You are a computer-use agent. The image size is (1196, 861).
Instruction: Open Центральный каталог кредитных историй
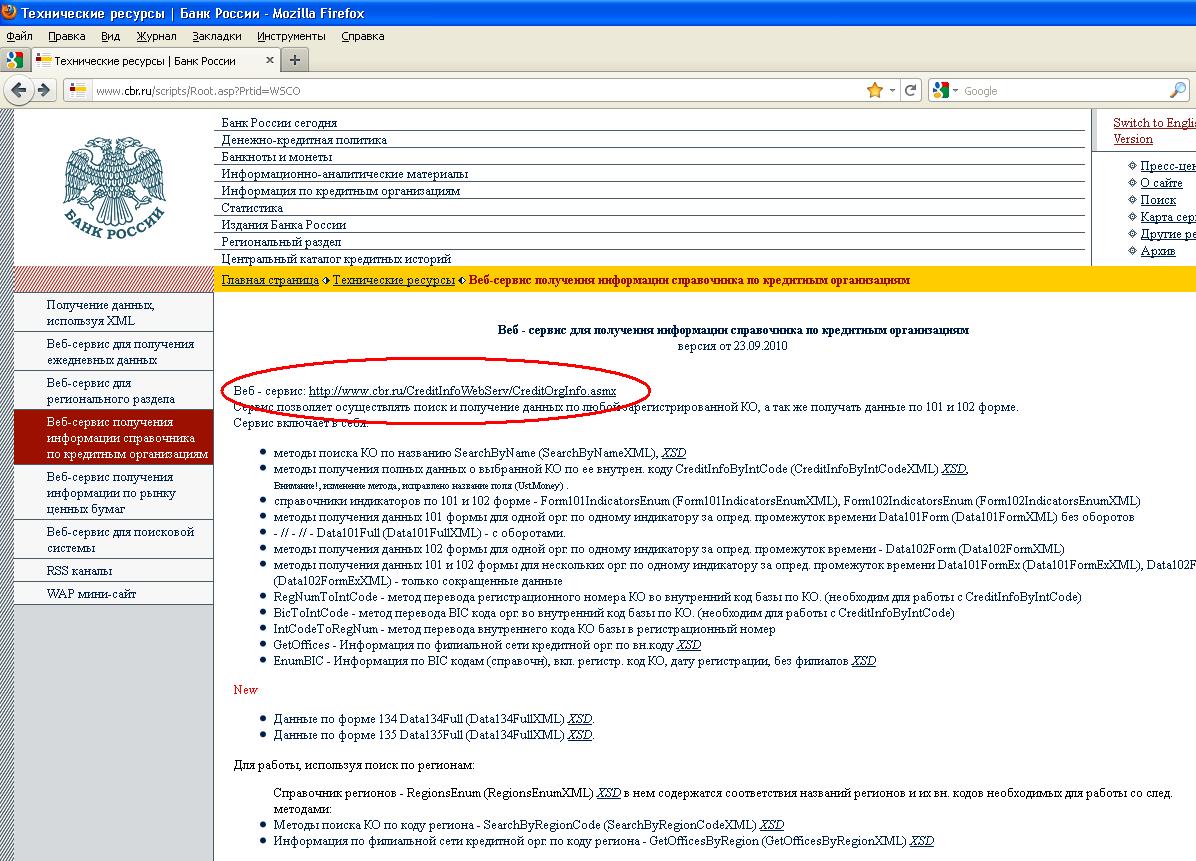(336, 259)
